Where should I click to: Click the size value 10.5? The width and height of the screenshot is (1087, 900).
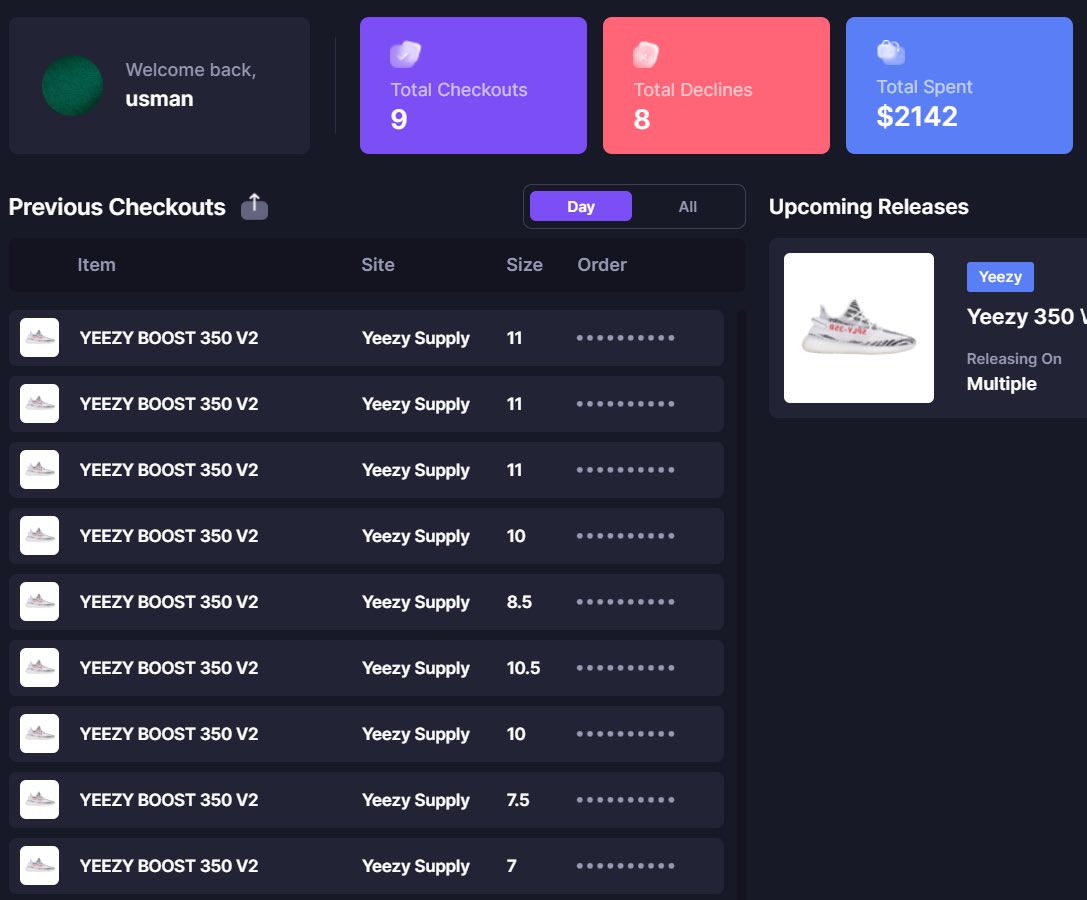point(523,668)
